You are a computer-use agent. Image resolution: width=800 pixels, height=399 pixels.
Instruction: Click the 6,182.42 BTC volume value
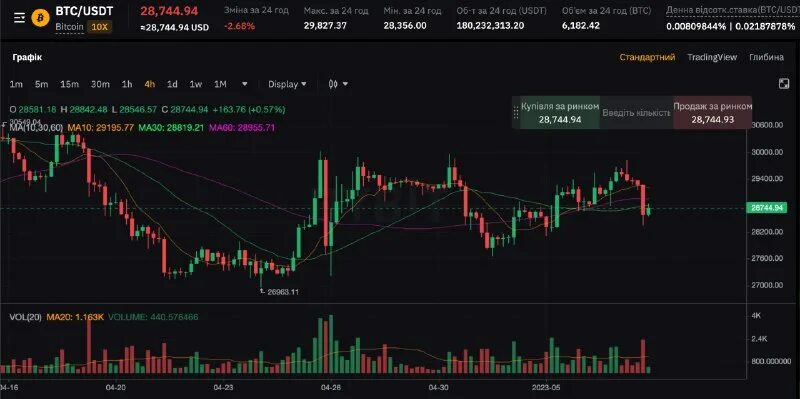coord(581,26)
